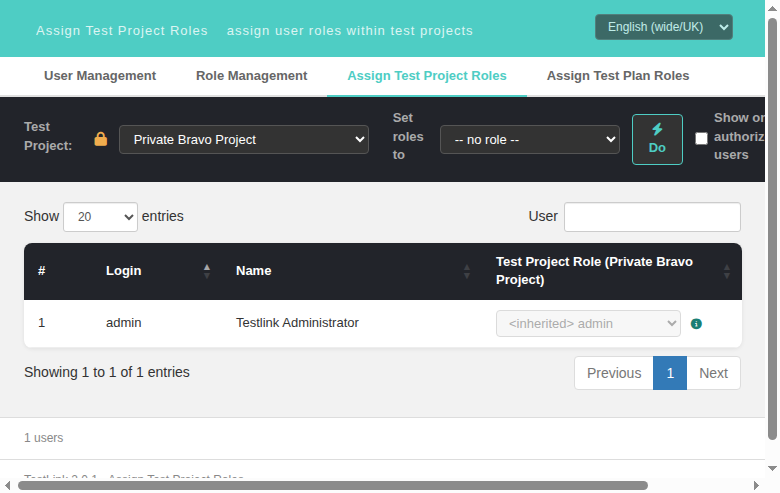The image size is (780, 493).
Task: Click the '1 users' footer text
Action: [44, 438]
